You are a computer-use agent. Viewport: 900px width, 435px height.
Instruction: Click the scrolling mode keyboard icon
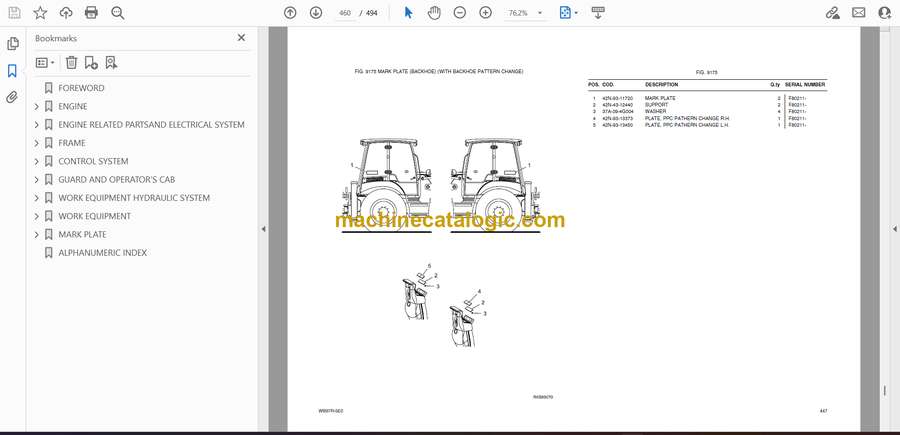coord(598,13)
